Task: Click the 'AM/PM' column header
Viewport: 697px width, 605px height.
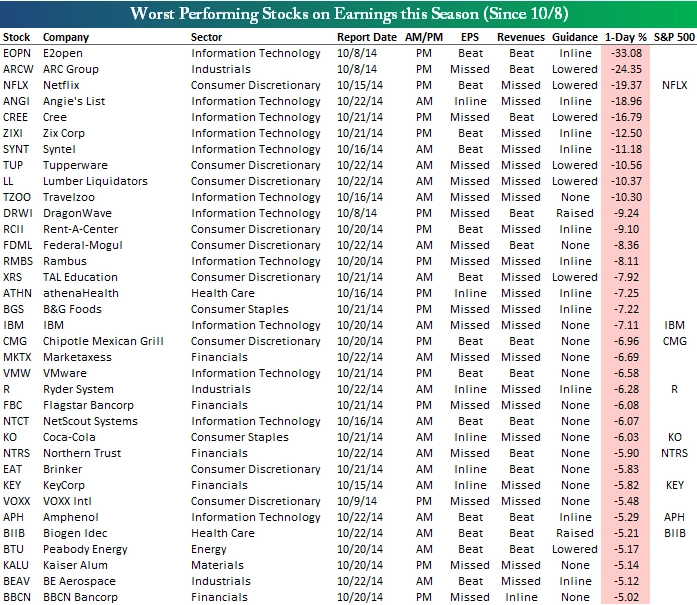Action: coord(424,37)
